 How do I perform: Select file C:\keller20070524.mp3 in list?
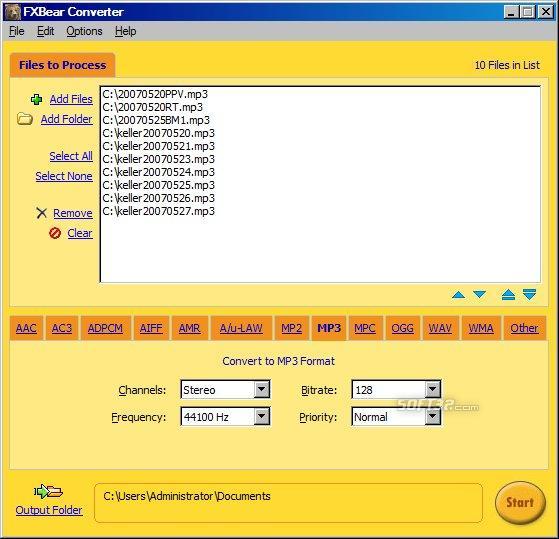coord(159,172)
